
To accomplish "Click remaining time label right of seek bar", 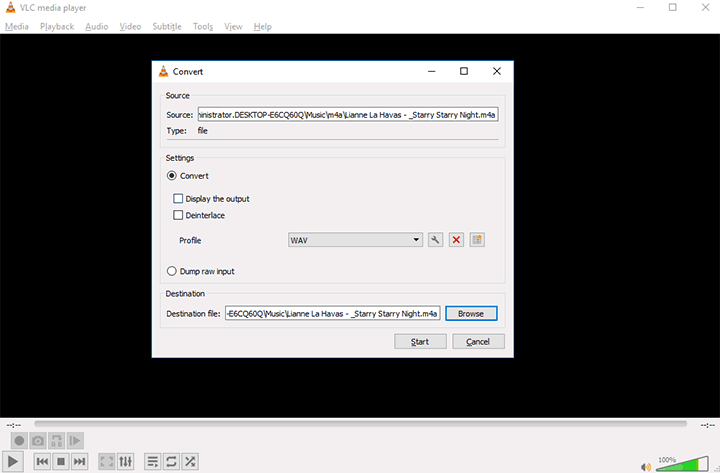I will click(708, 425).
